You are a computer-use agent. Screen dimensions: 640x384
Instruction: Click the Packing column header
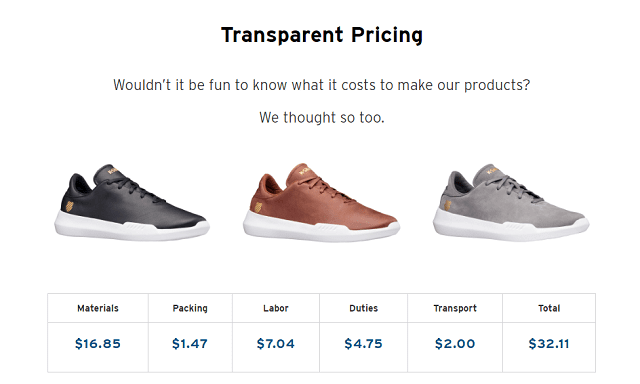[x=190, y=308]
